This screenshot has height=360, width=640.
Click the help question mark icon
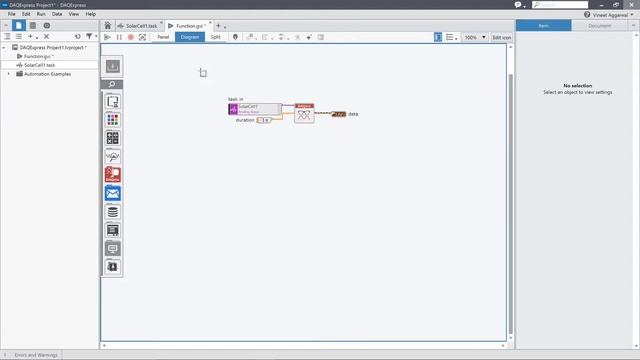[587, 15]
